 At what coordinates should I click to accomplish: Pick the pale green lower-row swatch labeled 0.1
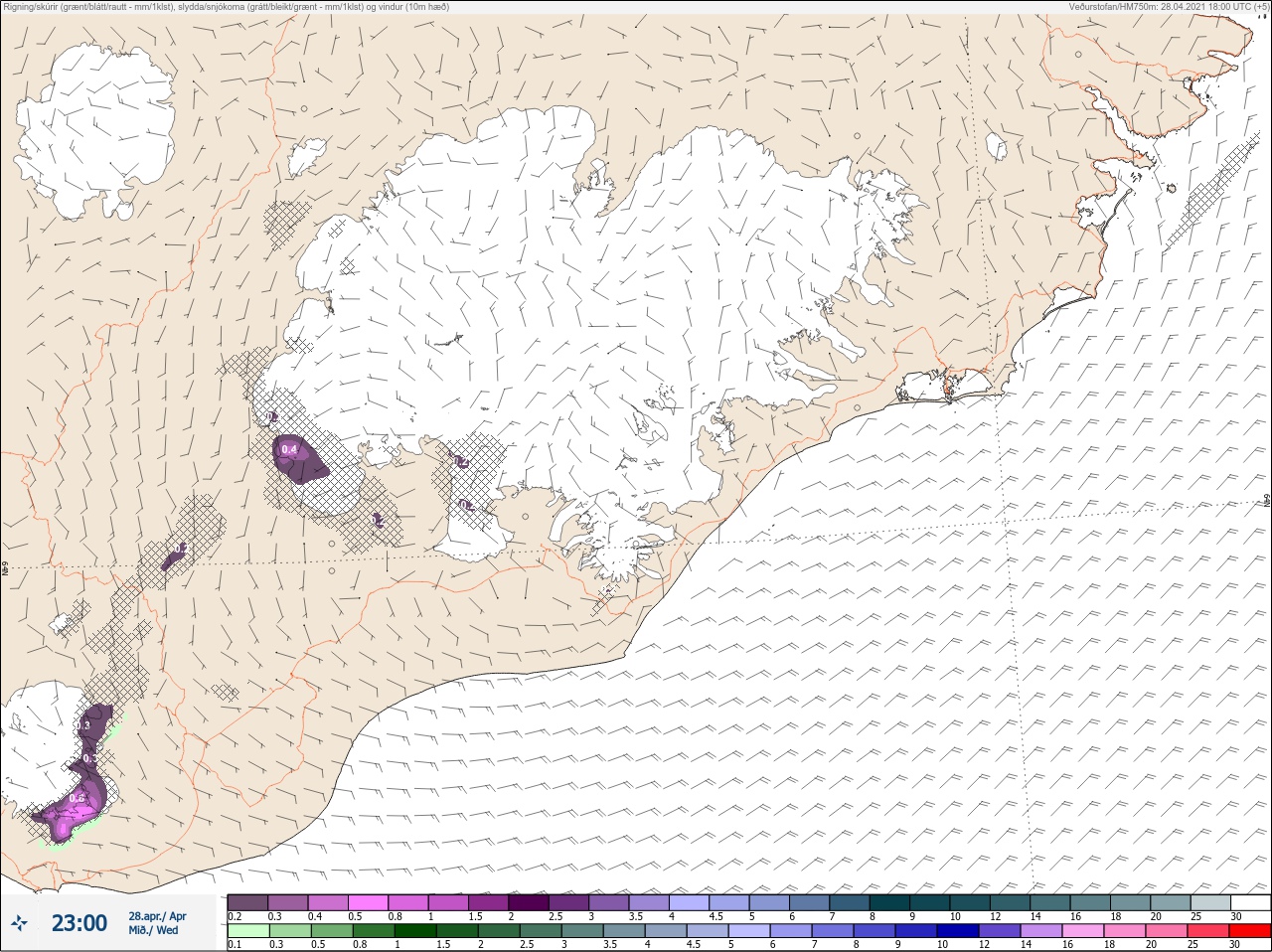click(247, 931)
